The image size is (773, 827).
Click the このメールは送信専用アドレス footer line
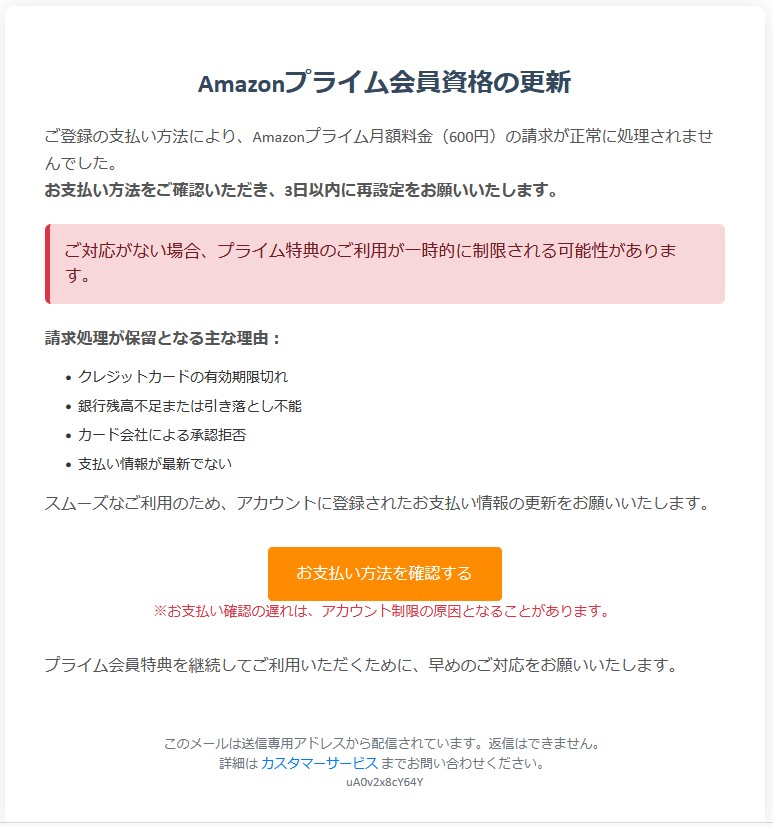382,744
